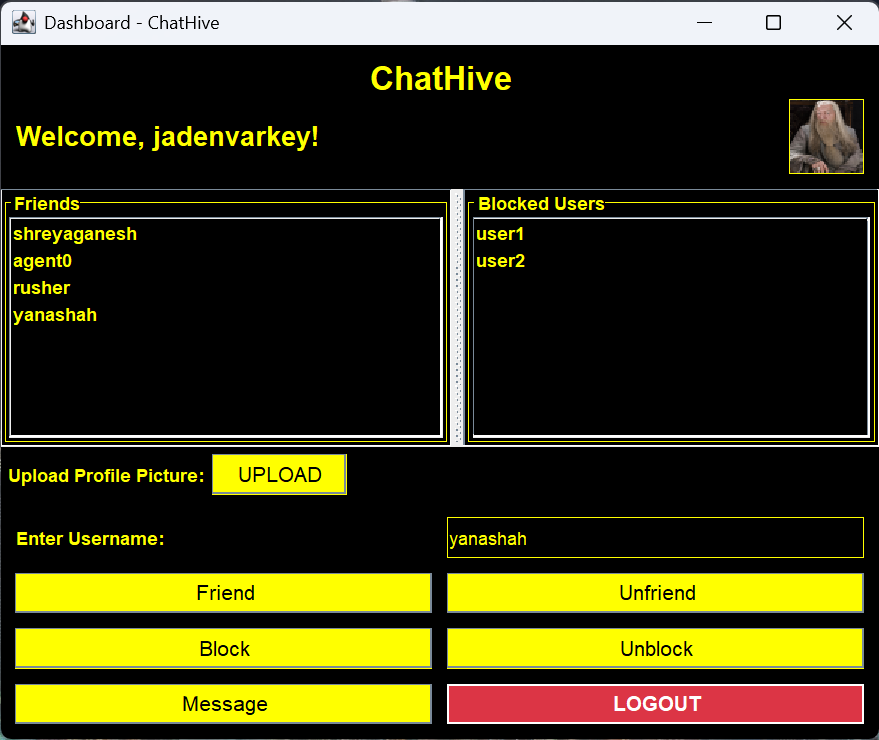Focus the Enter Username text field
The image size is (879, 740).
click(654, 538)
